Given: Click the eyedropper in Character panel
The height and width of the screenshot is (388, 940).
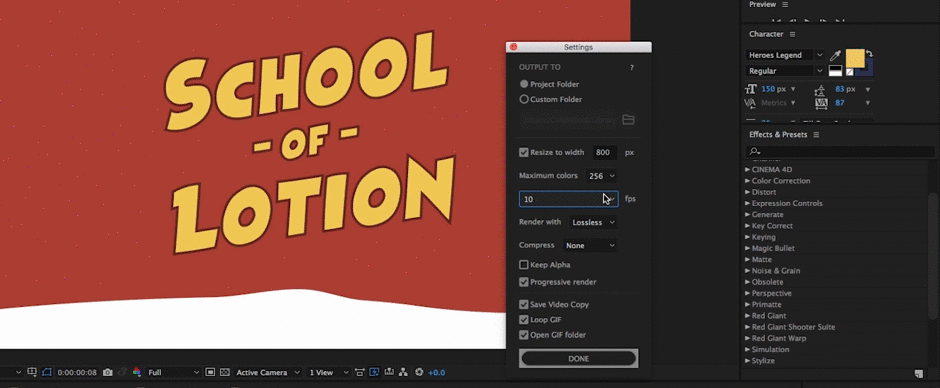Looking at the screenshot, I should [835, 56].
